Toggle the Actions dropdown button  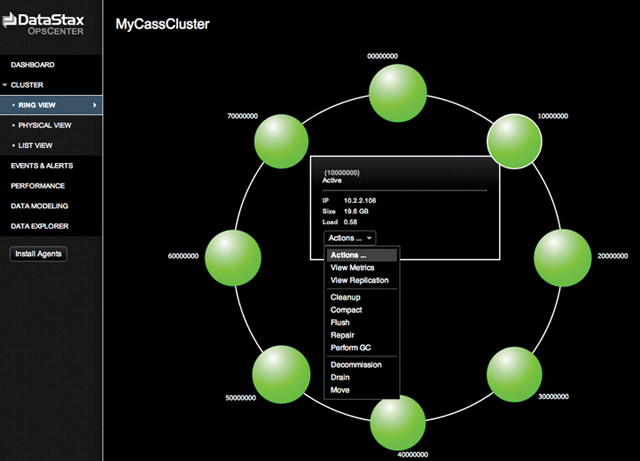pos(350,238)
